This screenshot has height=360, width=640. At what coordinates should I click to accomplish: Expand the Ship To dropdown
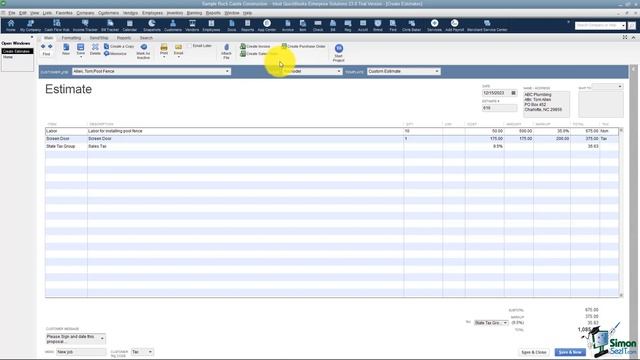pyautogui.click(x=620, y=87)
